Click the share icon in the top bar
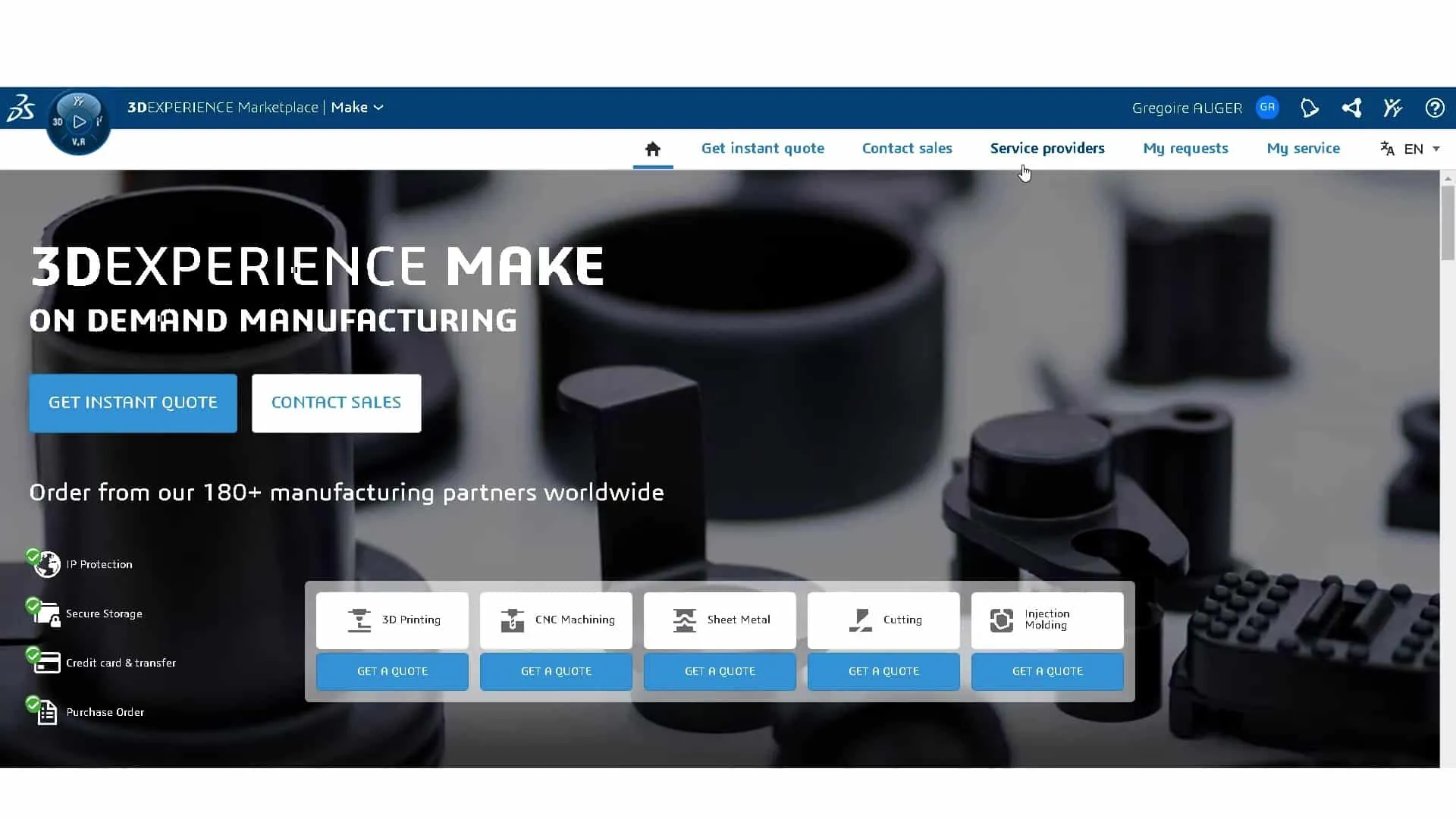This screenshot has width=1456, height=819. point(1351,108)
